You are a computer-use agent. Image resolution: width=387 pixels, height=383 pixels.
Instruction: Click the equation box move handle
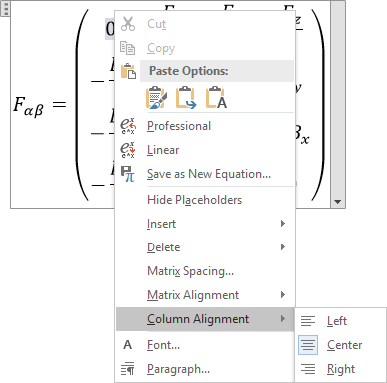(5, 9)
